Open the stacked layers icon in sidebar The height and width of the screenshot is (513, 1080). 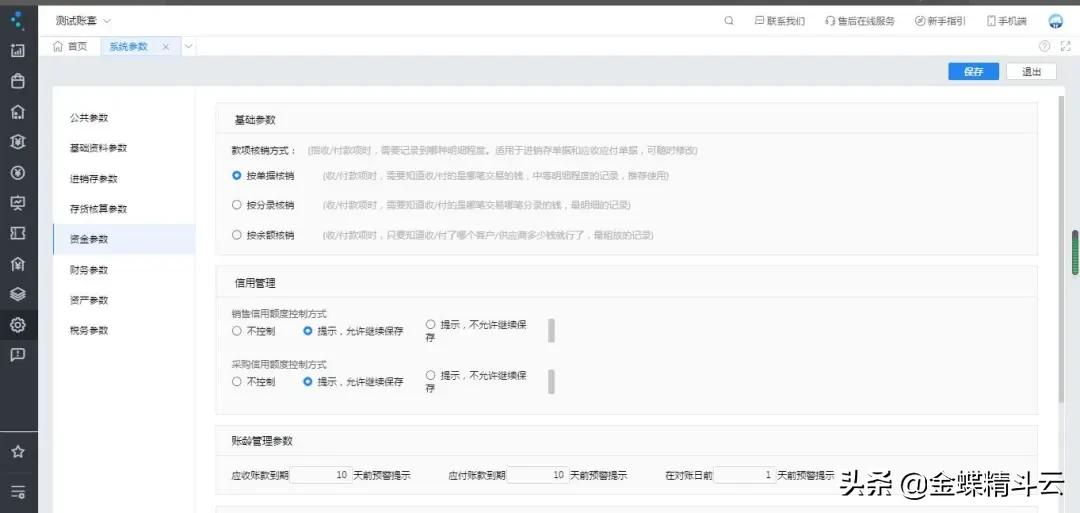click(x=18, y=294)
